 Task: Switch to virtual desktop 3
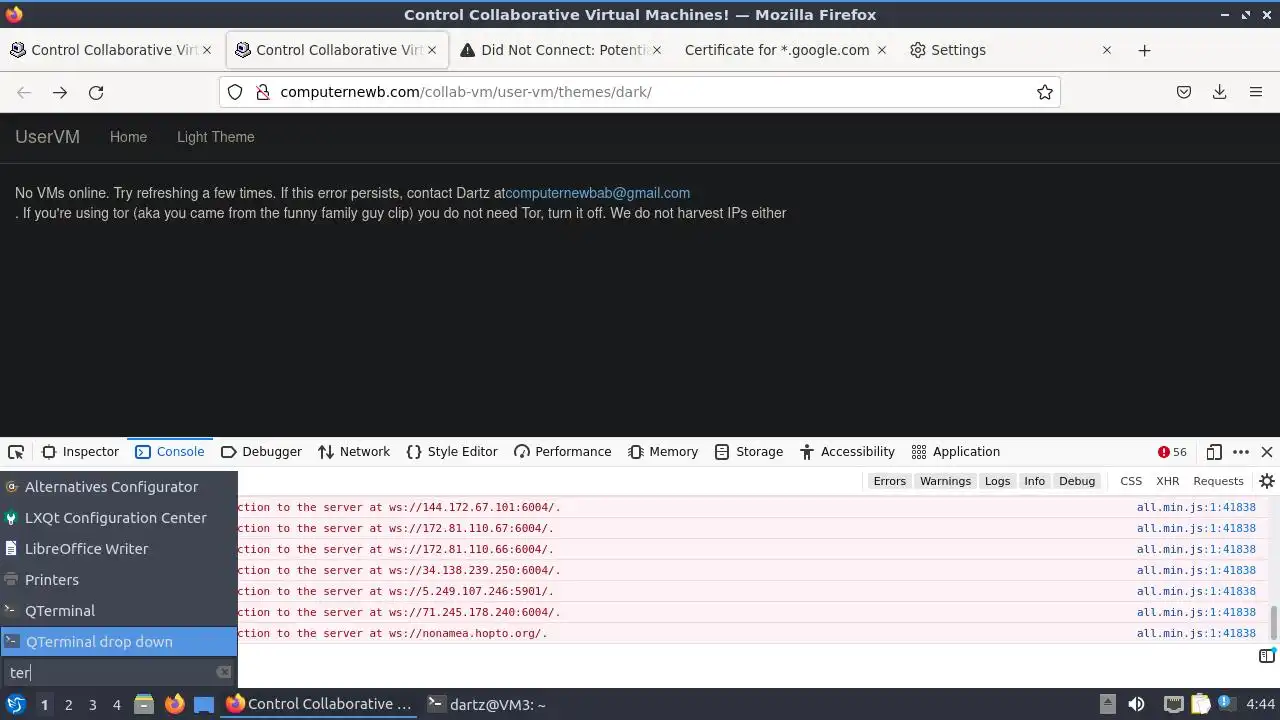click(93, 705)
